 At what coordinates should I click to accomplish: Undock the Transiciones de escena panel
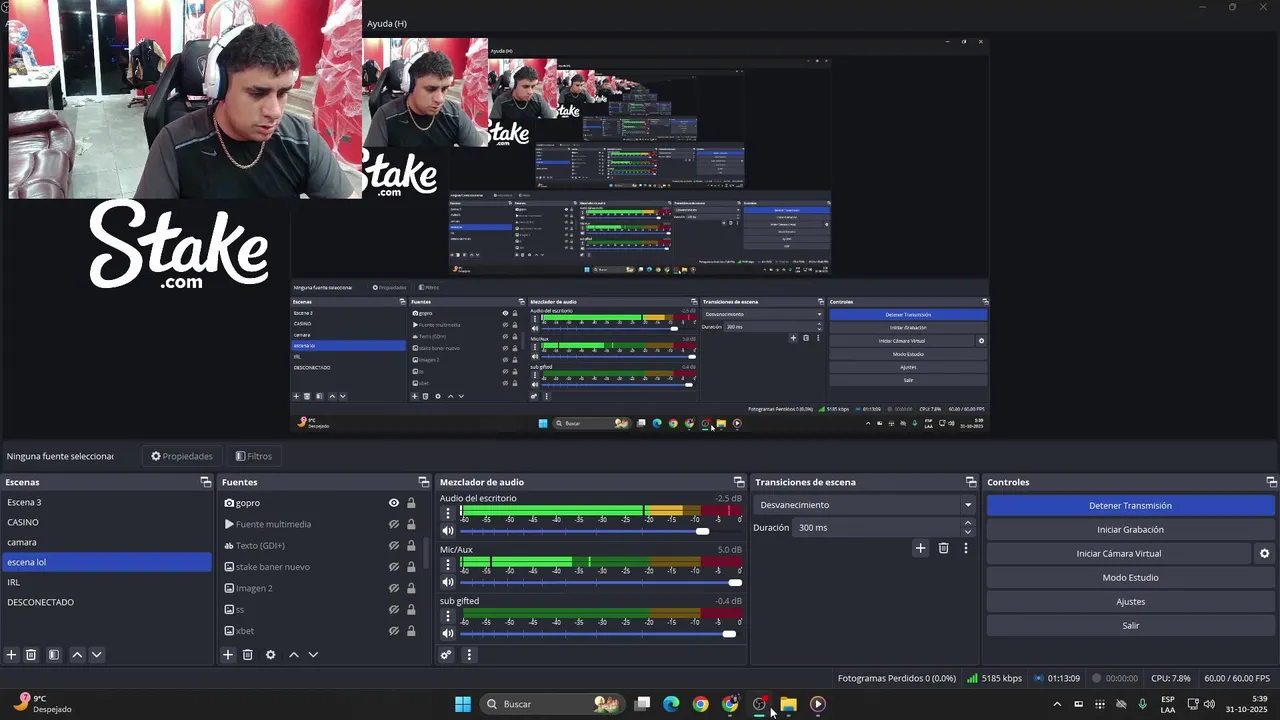(971, 482)
